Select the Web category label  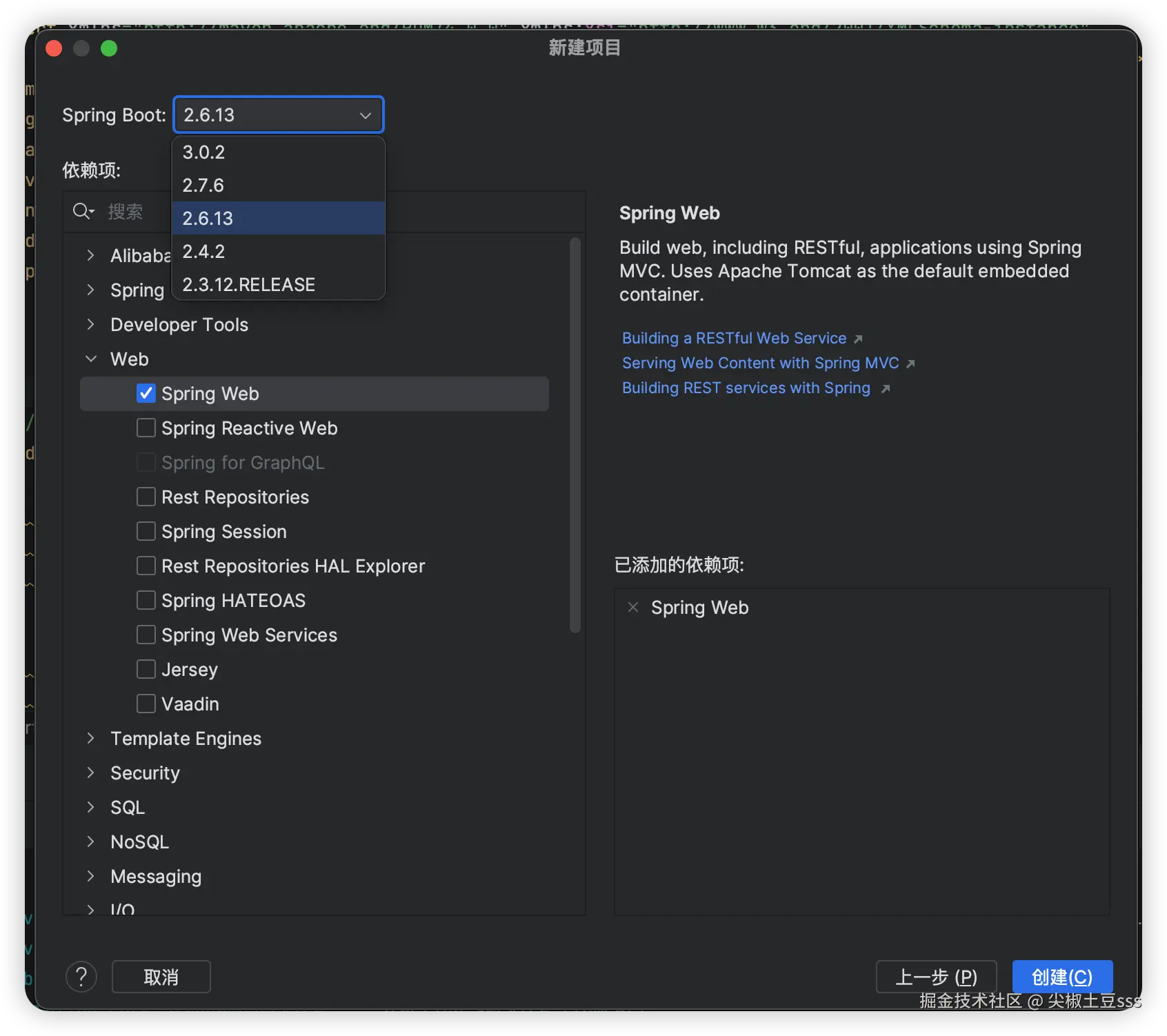130,359
